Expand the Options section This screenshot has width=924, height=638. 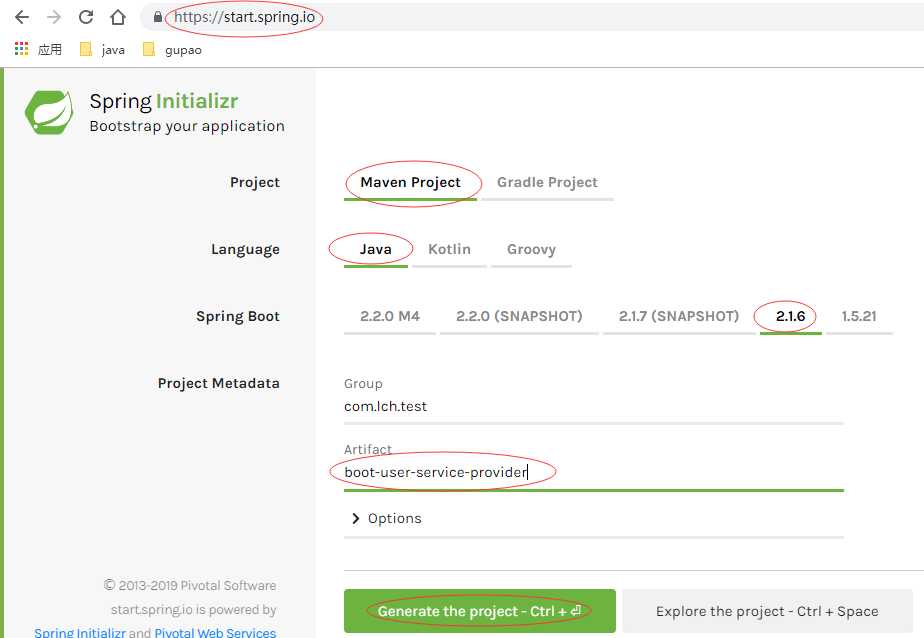[387, 518]
